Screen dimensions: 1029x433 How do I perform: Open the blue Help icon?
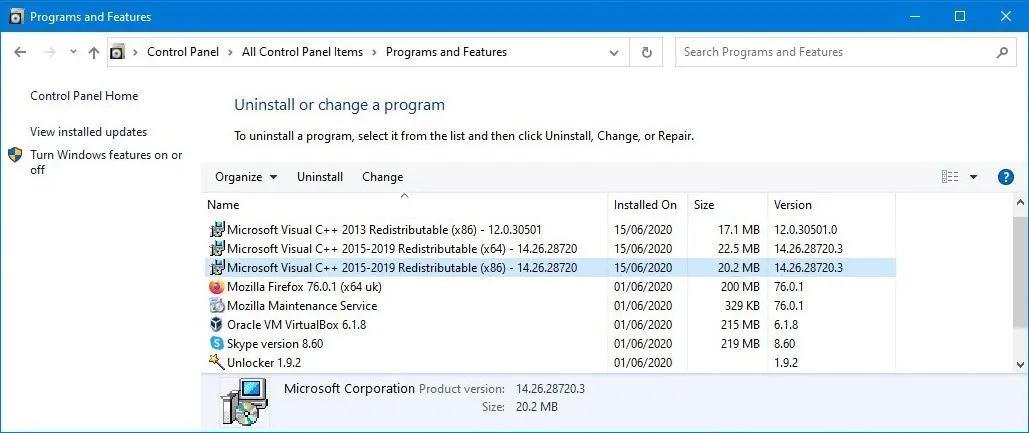click(x=1005, y=176)
